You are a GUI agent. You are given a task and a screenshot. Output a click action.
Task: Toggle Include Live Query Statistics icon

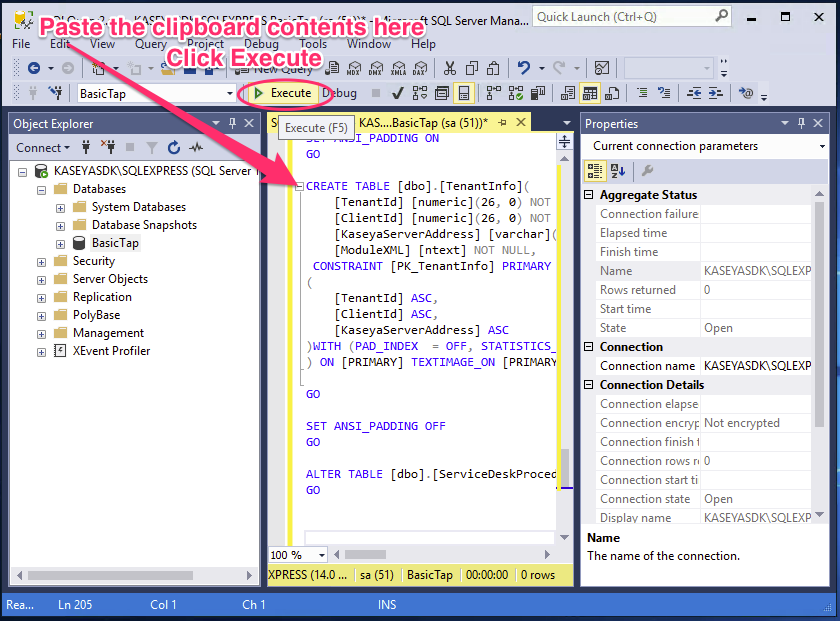pos(516,94)
